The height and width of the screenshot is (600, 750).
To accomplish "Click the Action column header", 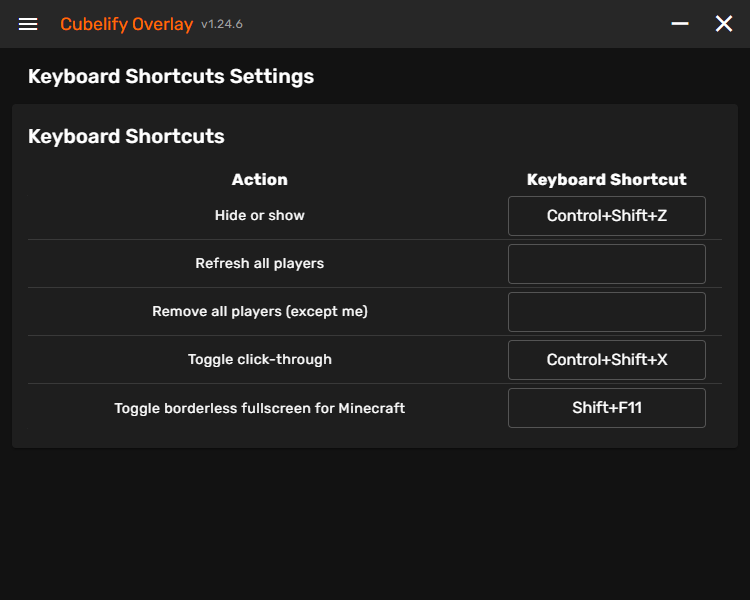I will pos(260,180).
